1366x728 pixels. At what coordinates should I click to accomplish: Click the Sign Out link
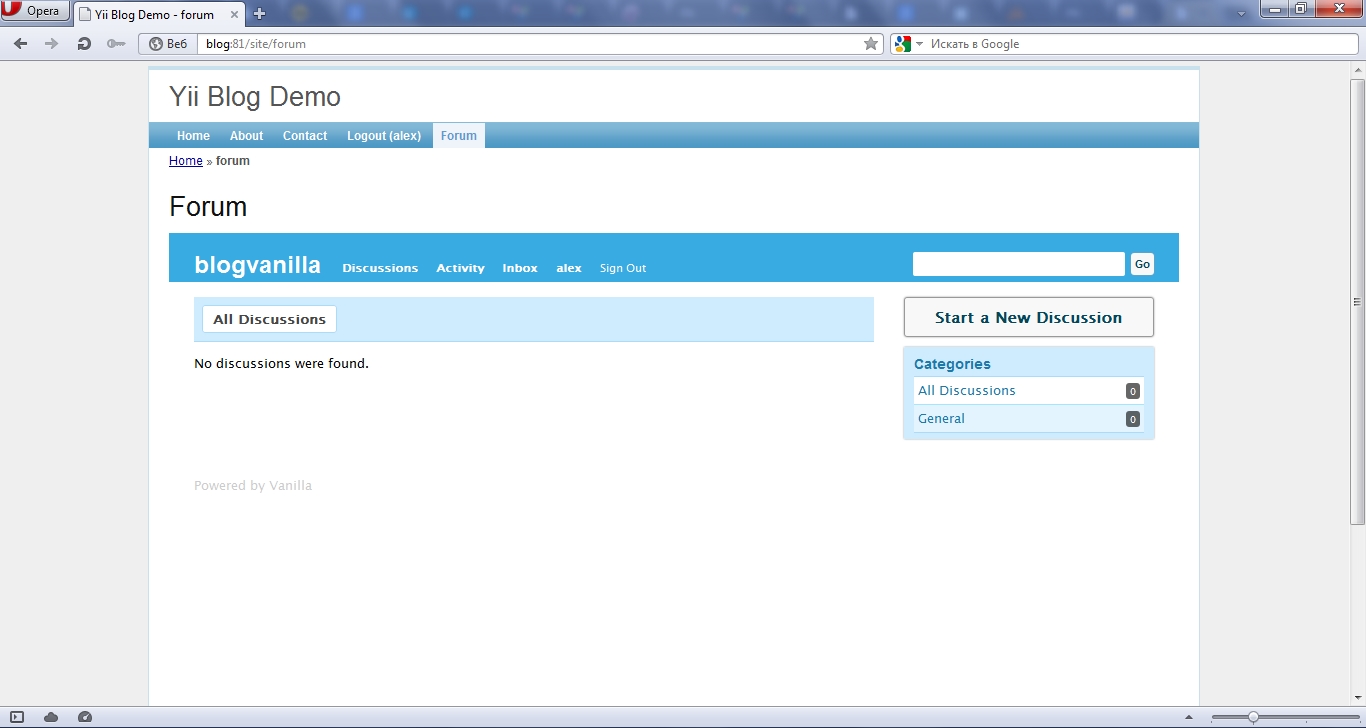[623, 268]
